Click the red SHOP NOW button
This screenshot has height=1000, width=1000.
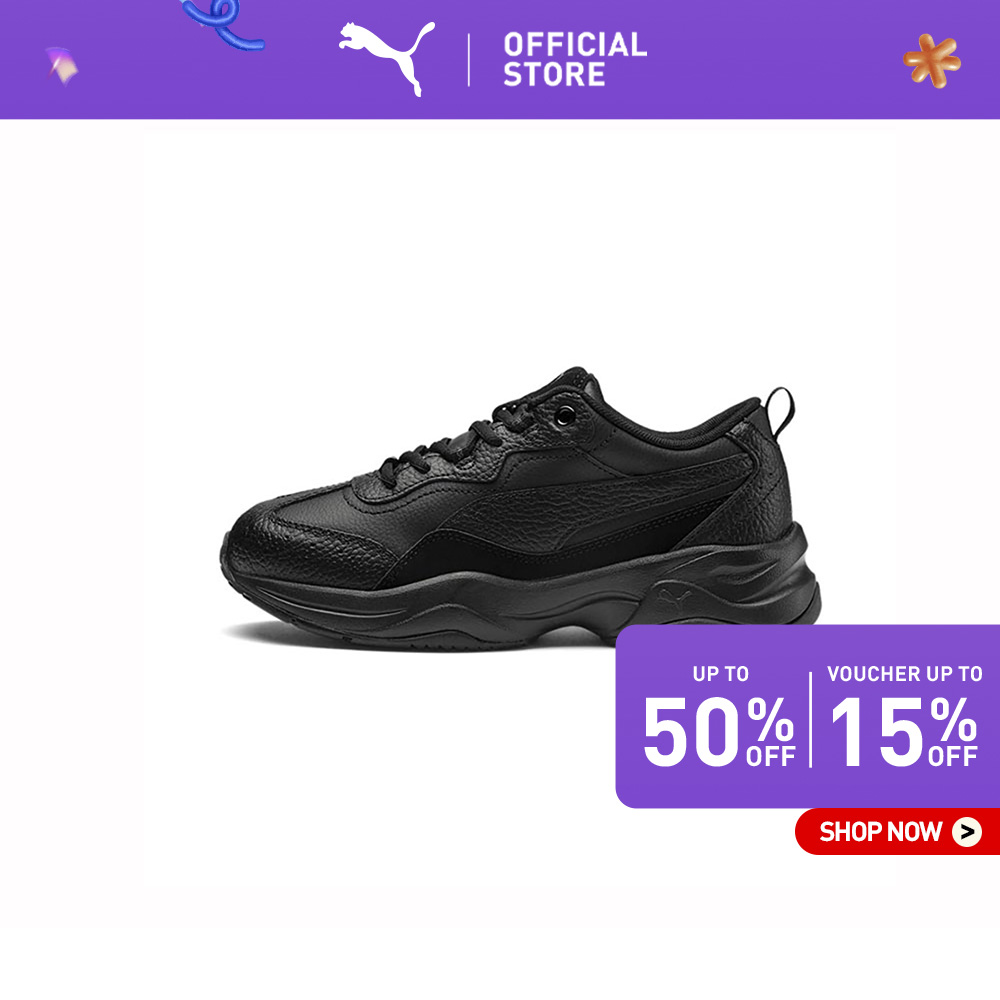[x=897, y=832]
